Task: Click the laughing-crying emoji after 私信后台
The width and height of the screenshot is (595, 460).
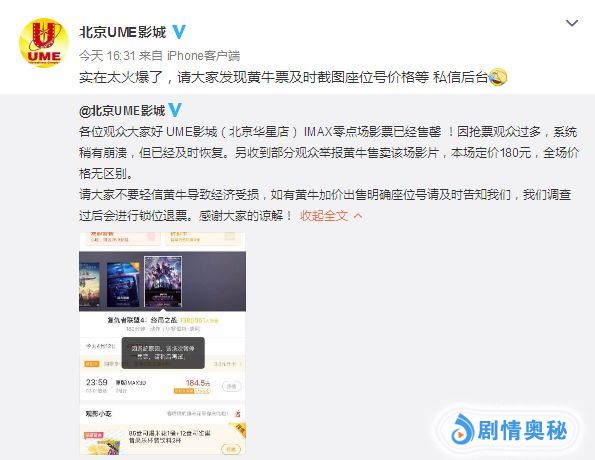Action: click(497, 77)
